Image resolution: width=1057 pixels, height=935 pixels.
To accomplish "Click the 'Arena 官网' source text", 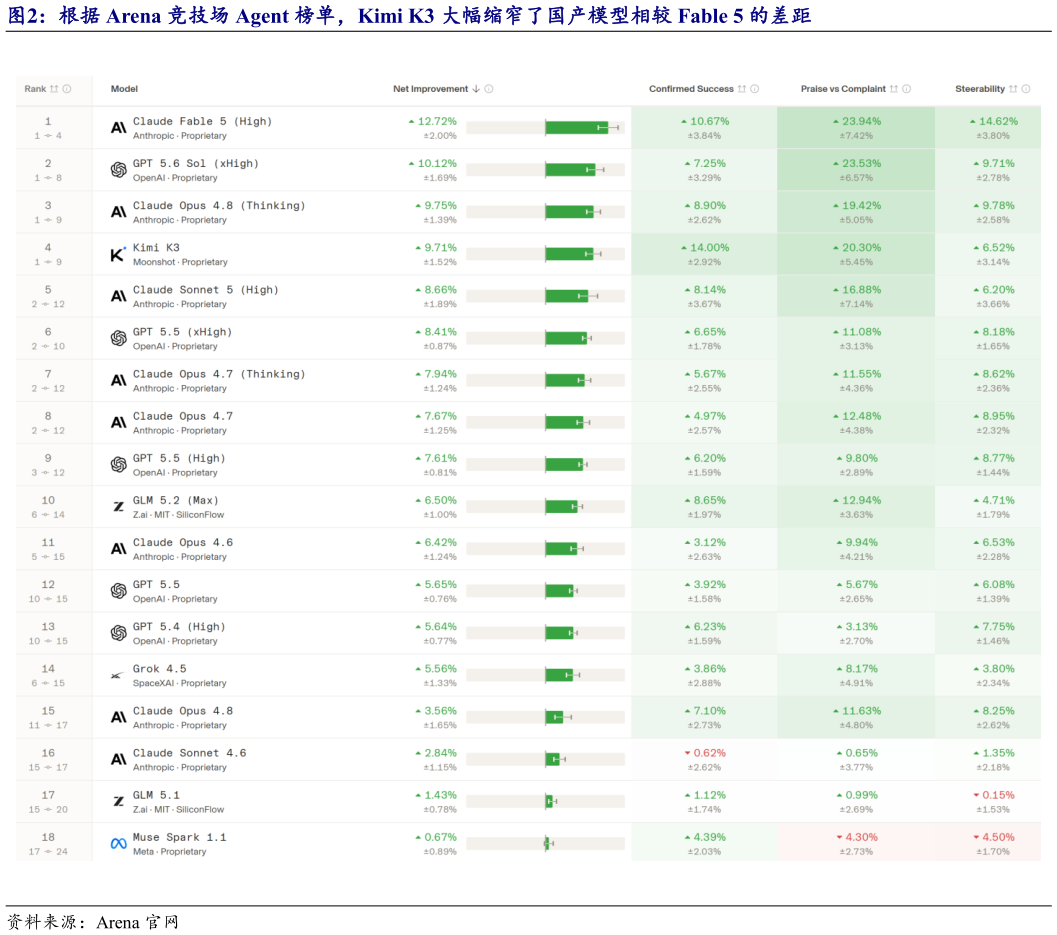I will (x=138, y=922).
